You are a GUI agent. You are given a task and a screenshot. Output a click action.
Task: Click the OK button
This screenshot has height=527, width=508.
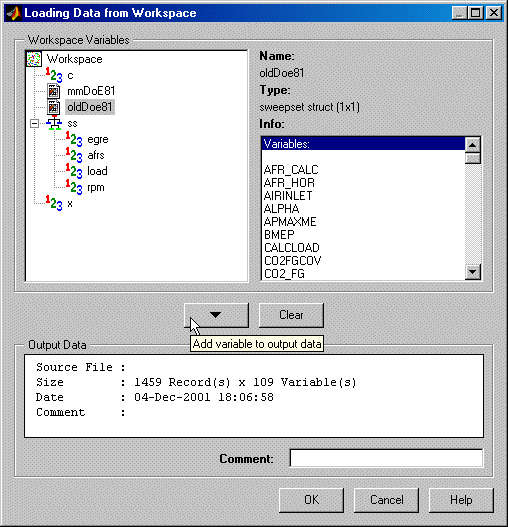coord(311,500)
